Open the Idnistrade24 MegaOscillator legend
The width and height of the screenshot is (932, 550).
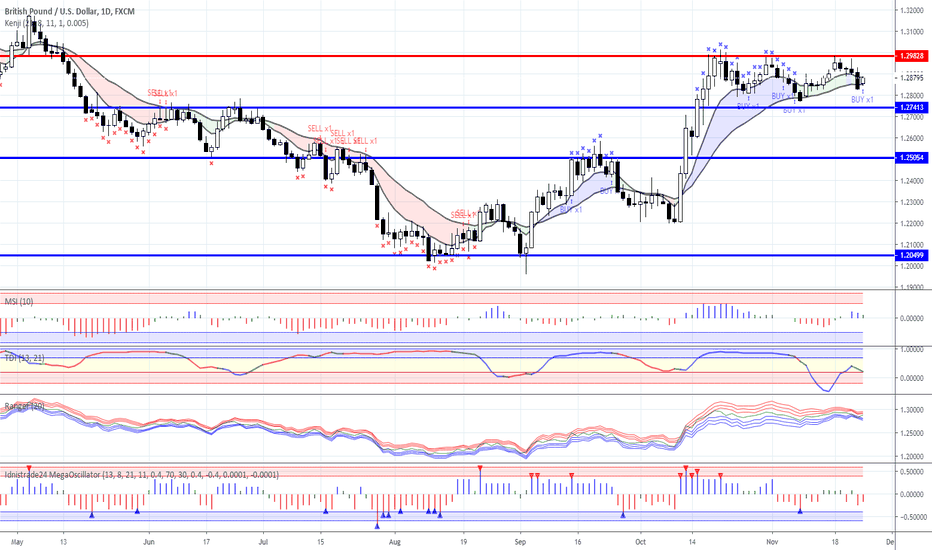coord(140,475)
